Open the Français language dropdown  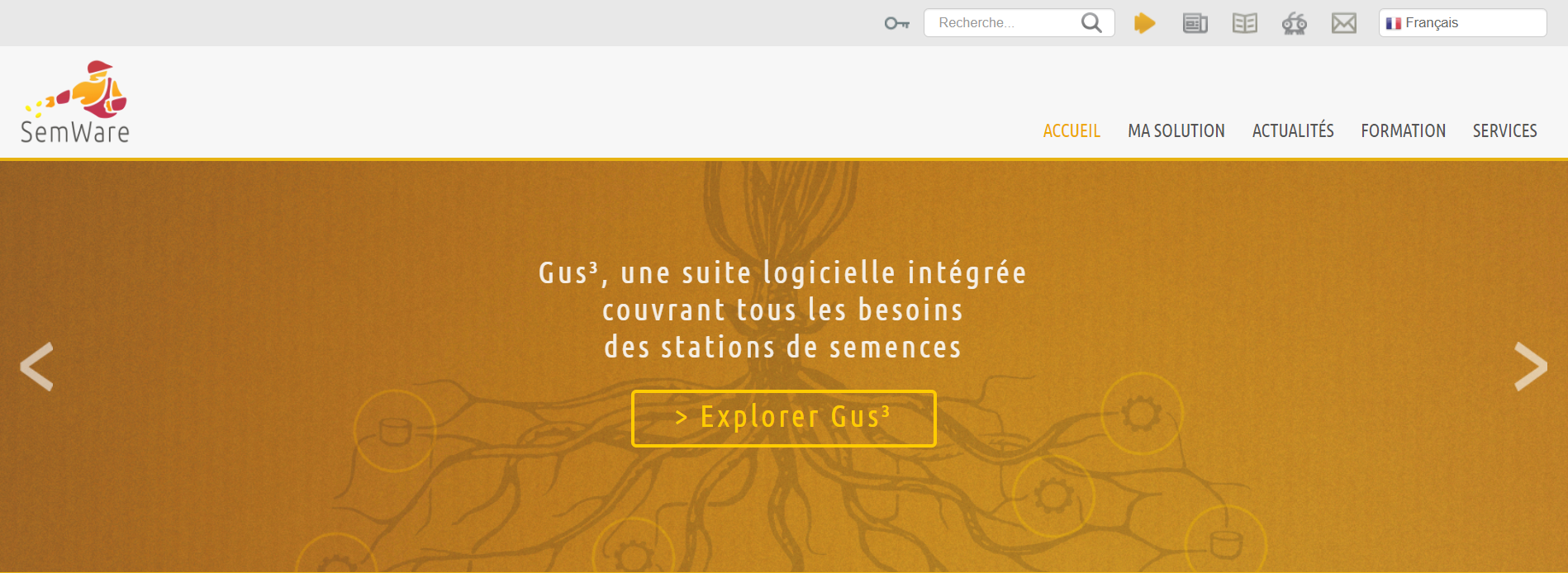click(x=1462, y=23)
